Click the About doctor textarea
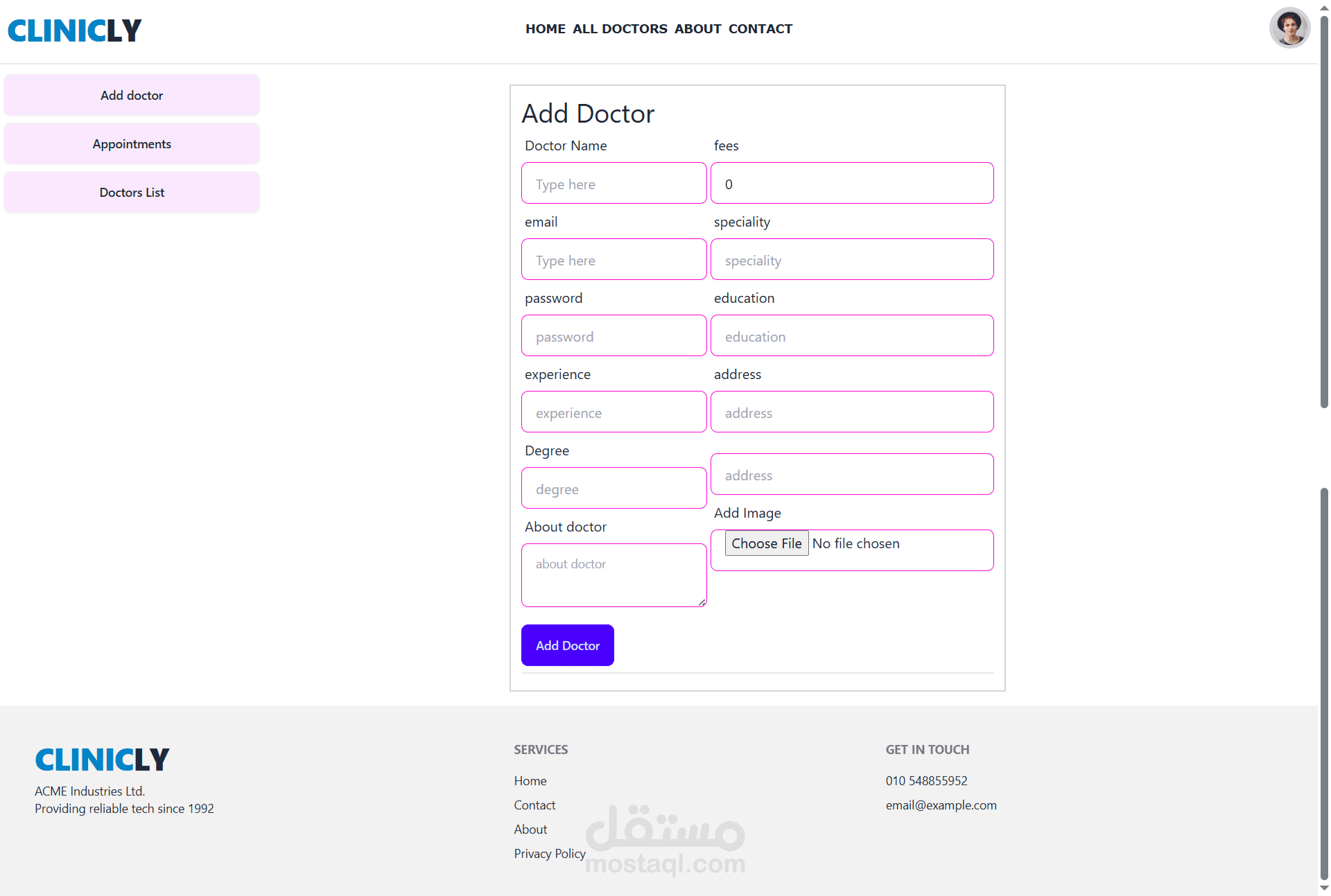 pyautogui.click(x=614, y=575)
